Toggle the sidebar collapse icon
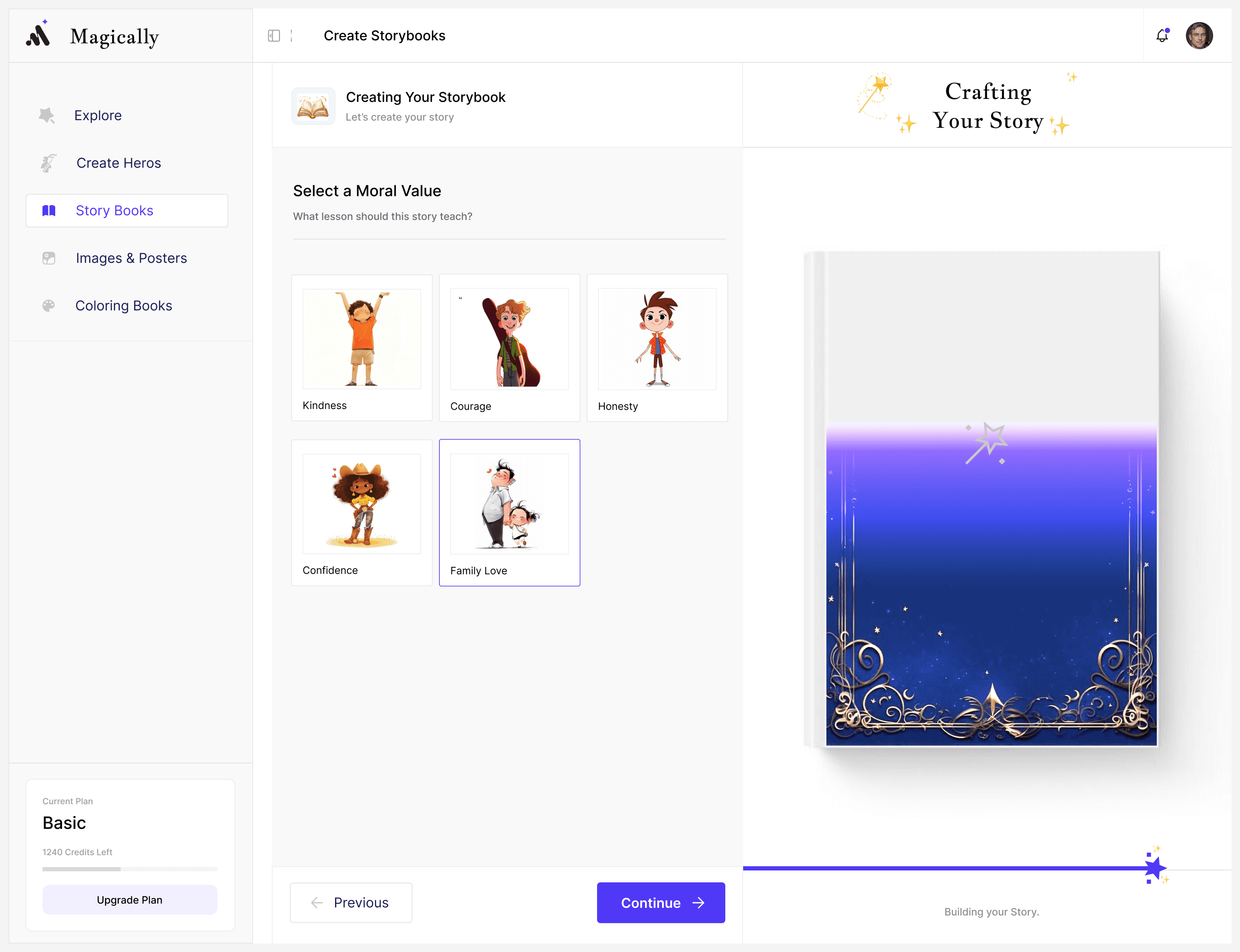1240x952 pixels. [274, 36]
